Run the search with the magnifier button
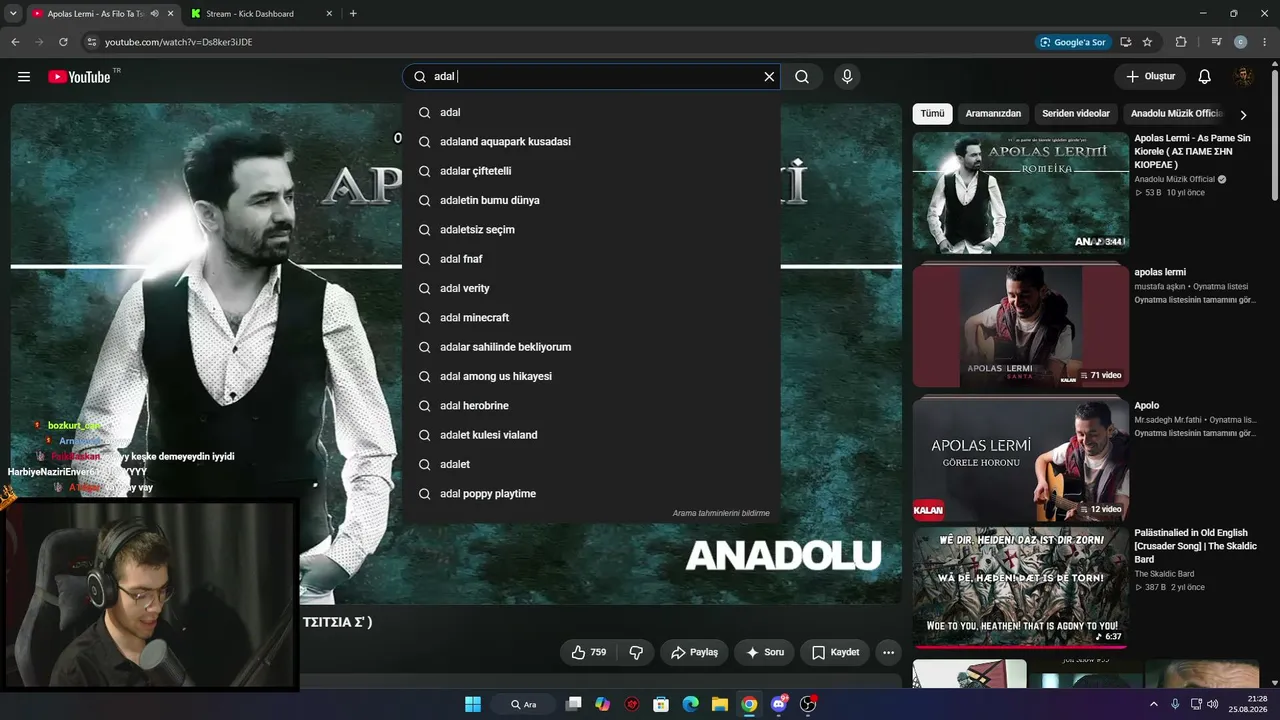Screen dimensions: 1280x720 coord(802,77)
